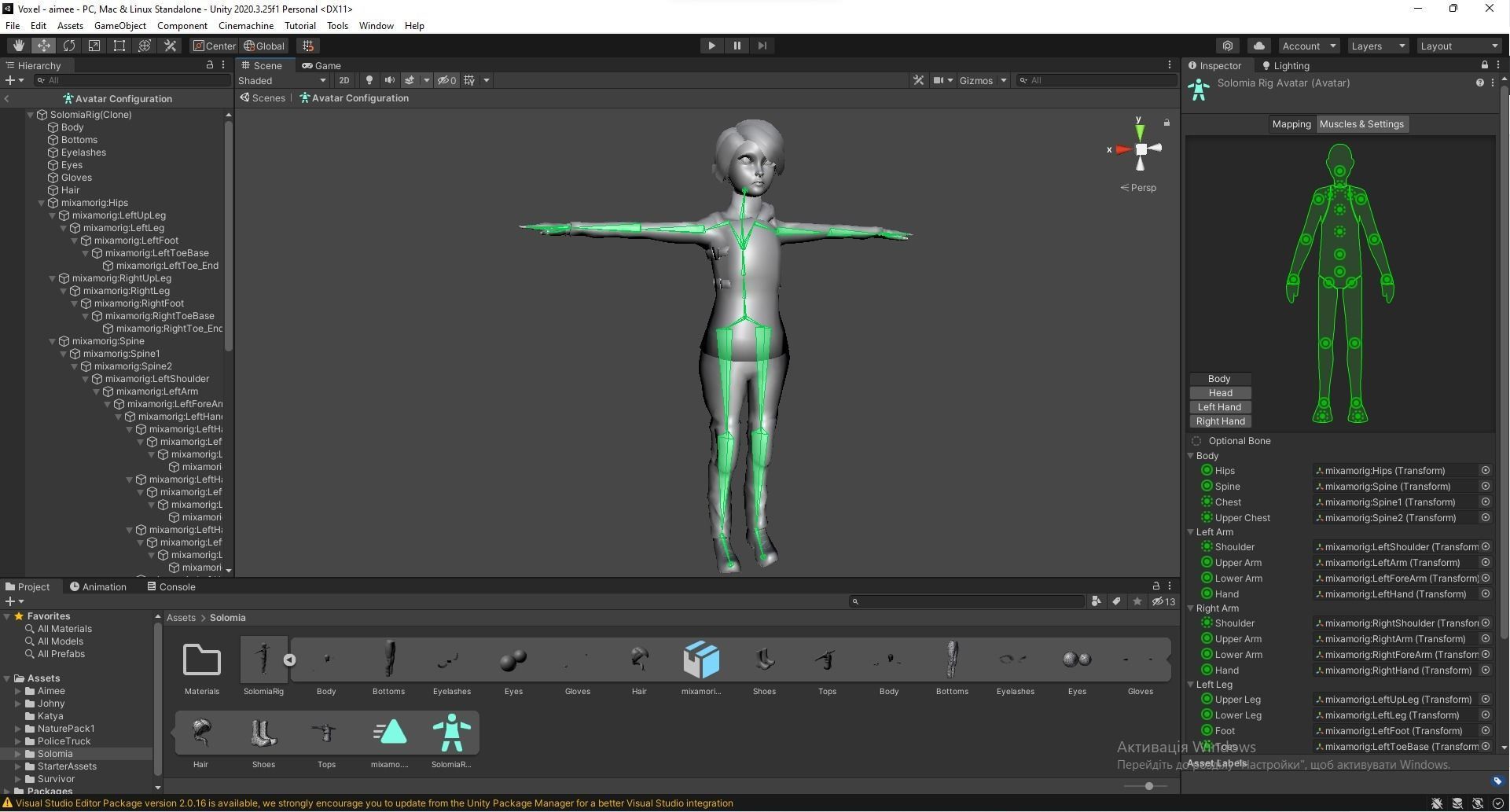Select the Rect transform tool
This screenshot has height=812, width=1510.
[x=119, y=46]
